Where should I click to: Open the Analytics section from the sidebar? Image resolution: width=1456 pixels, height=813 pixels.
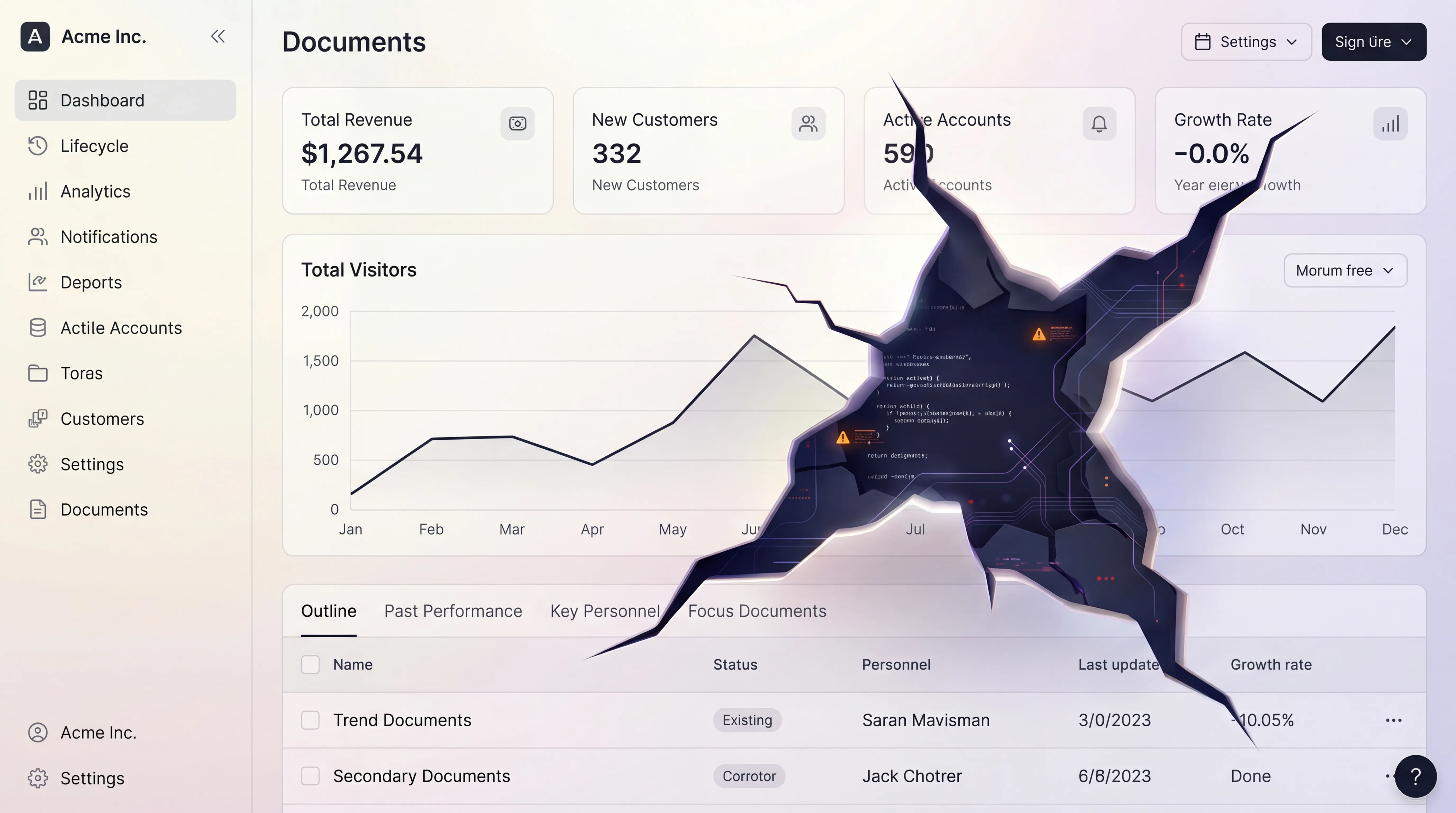coord(95,191)
